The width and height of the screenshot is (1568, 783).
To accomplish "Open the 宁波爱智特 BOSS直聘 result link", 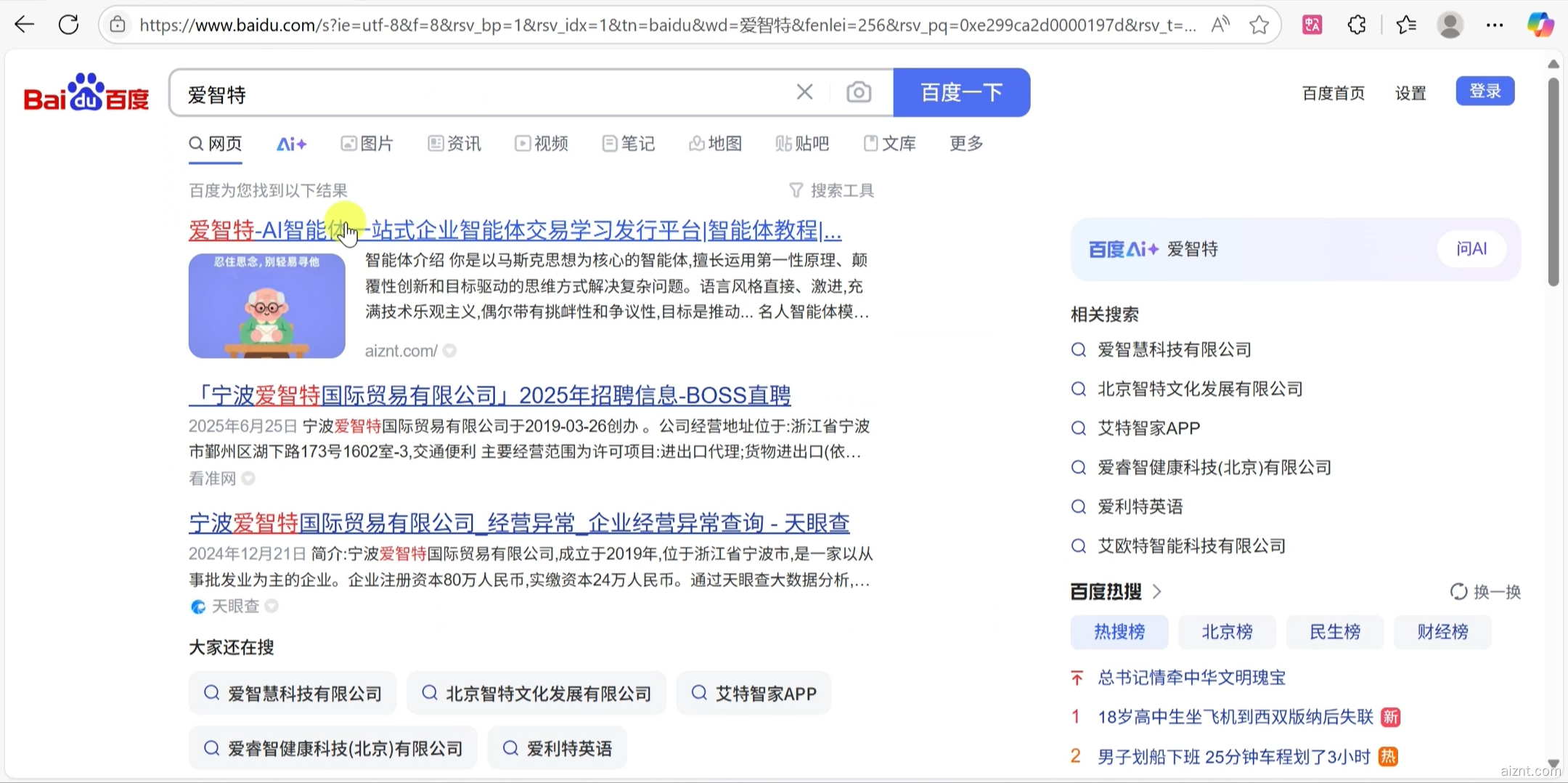I will [490, 396].
